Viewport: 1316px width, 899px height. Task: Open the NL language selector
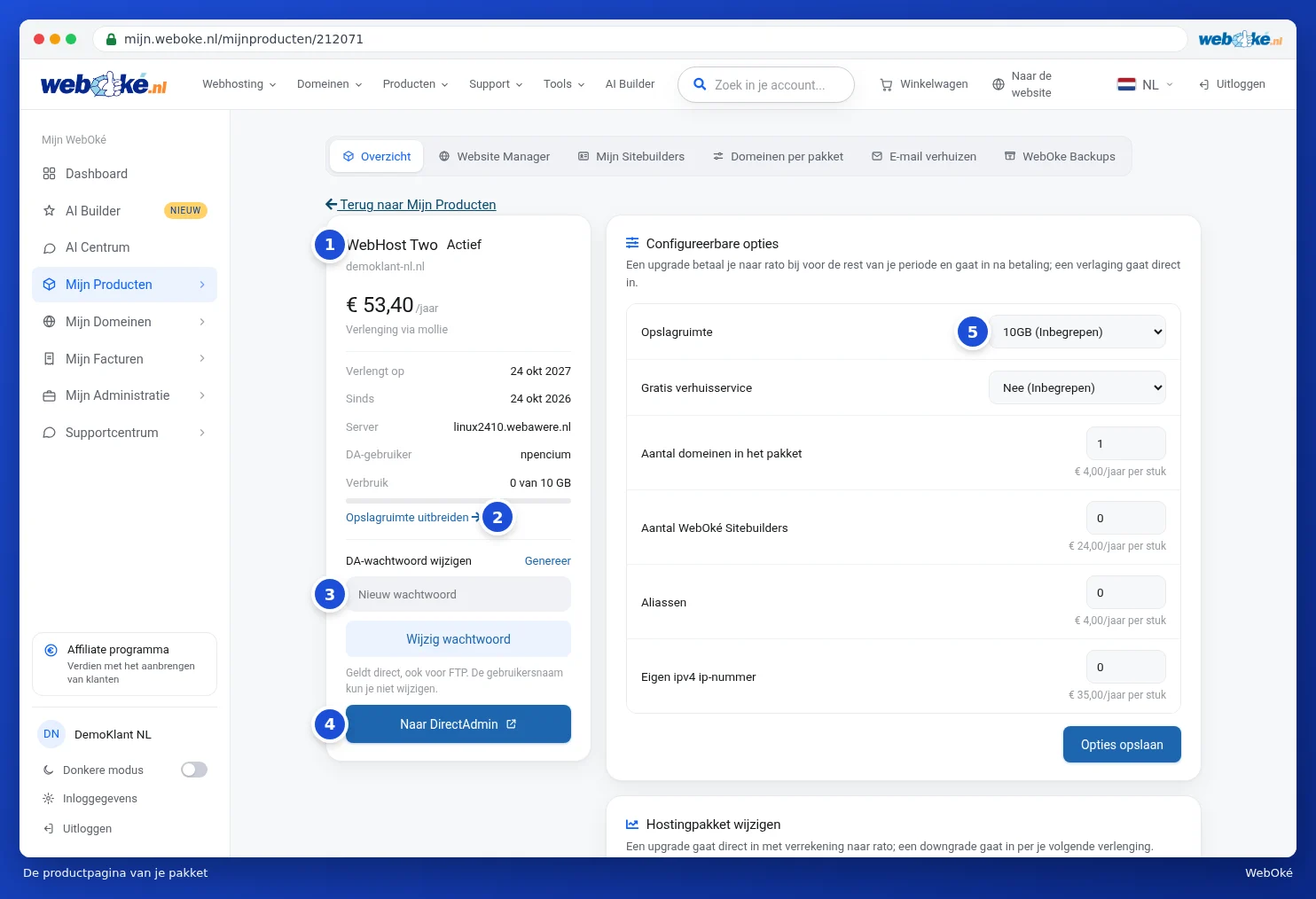(x=1145, y=84)
